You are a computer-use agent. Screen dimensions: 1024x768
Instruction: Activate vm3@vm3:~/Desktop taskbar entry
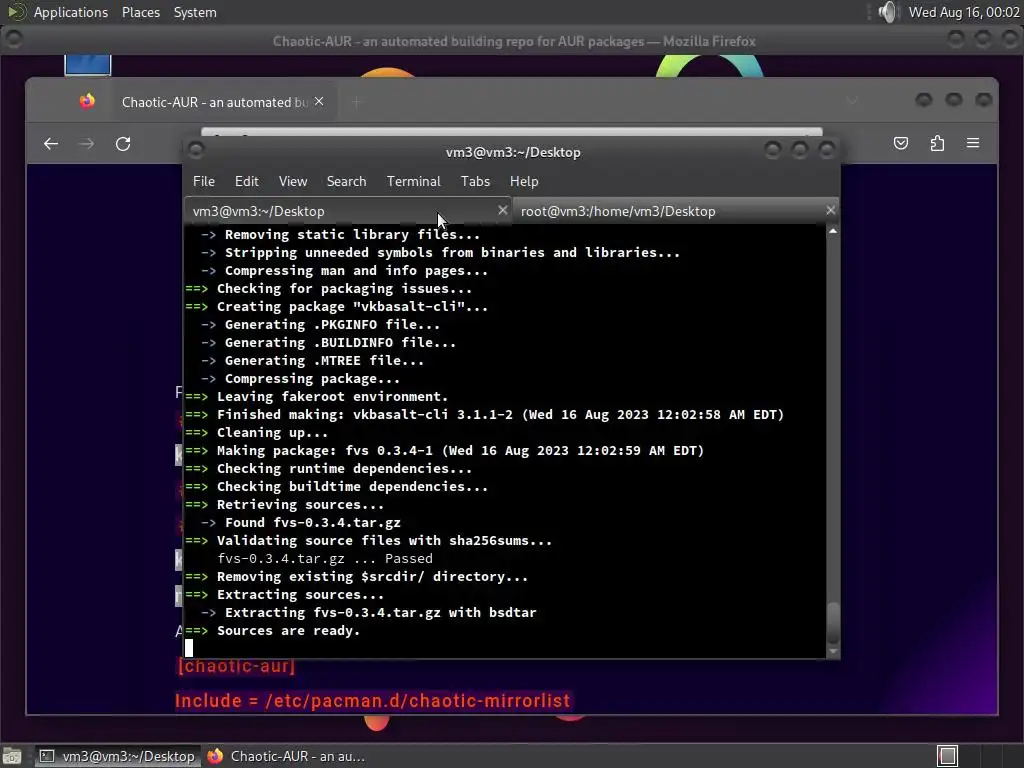pos(118,756)
